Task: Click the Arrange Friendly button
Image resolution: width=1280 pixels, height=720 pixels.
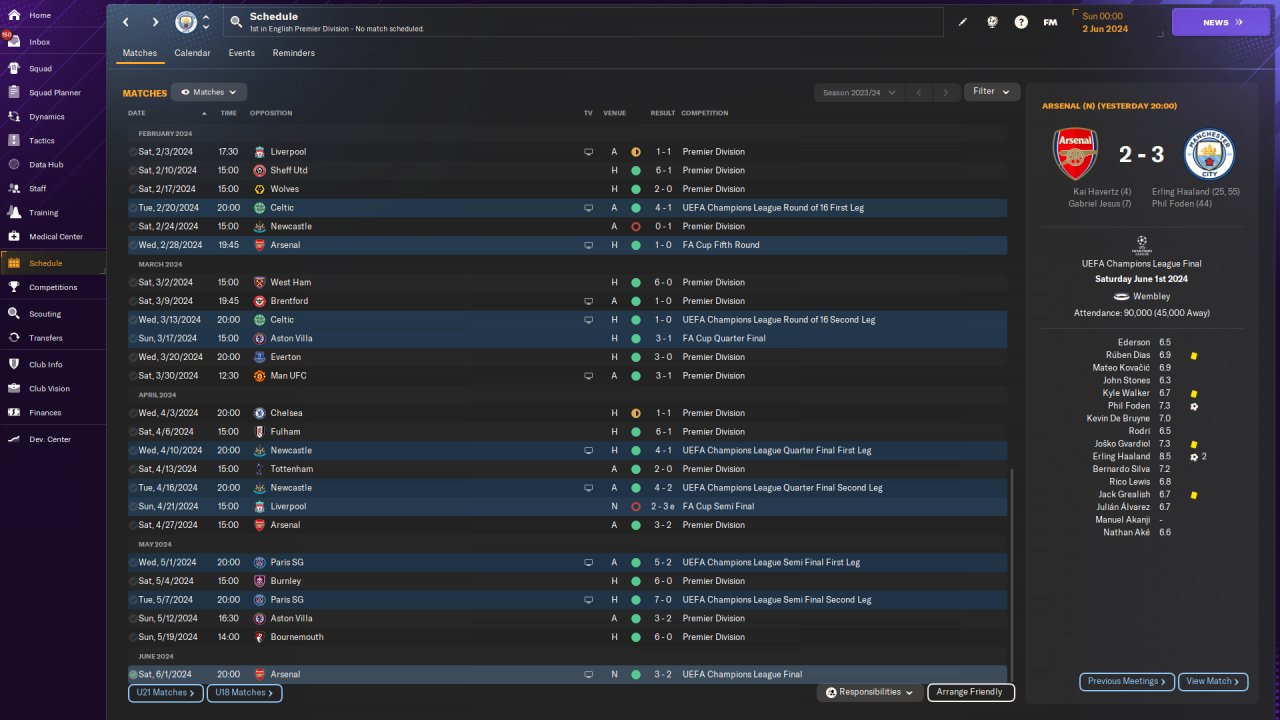Action: [971, 692]
